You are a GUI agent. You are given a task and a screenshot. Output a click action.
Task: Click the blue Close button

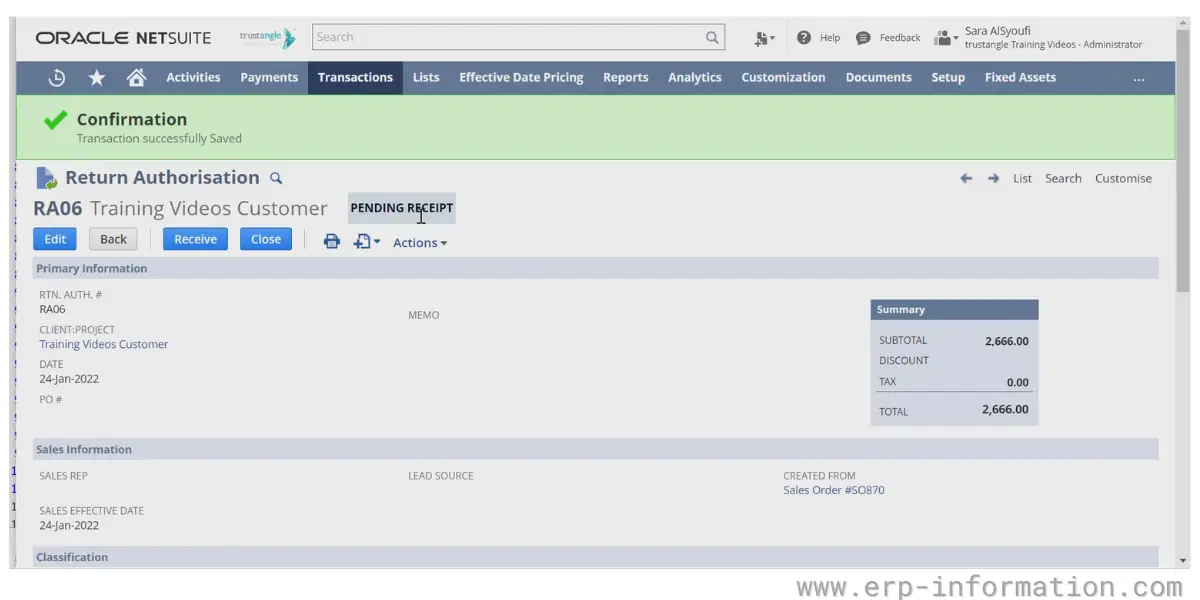[x=266, y=239]
